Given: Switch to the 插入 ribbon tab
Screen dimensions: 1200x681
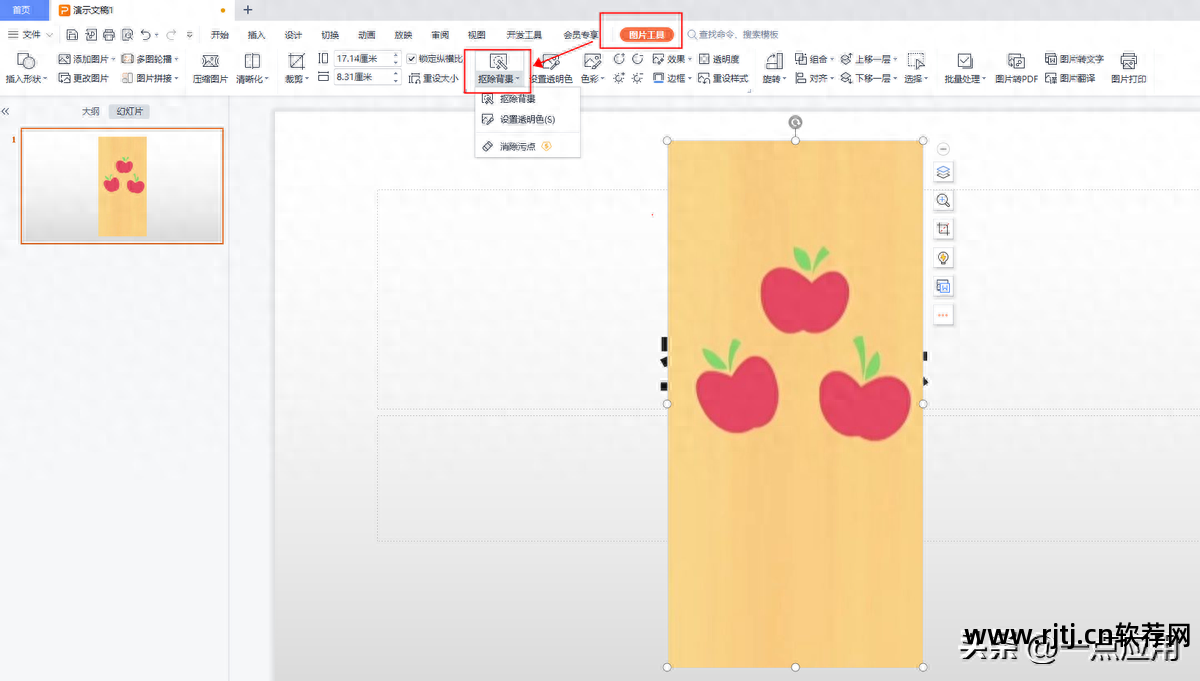Looking at the screenshot, I should point(256,35).
